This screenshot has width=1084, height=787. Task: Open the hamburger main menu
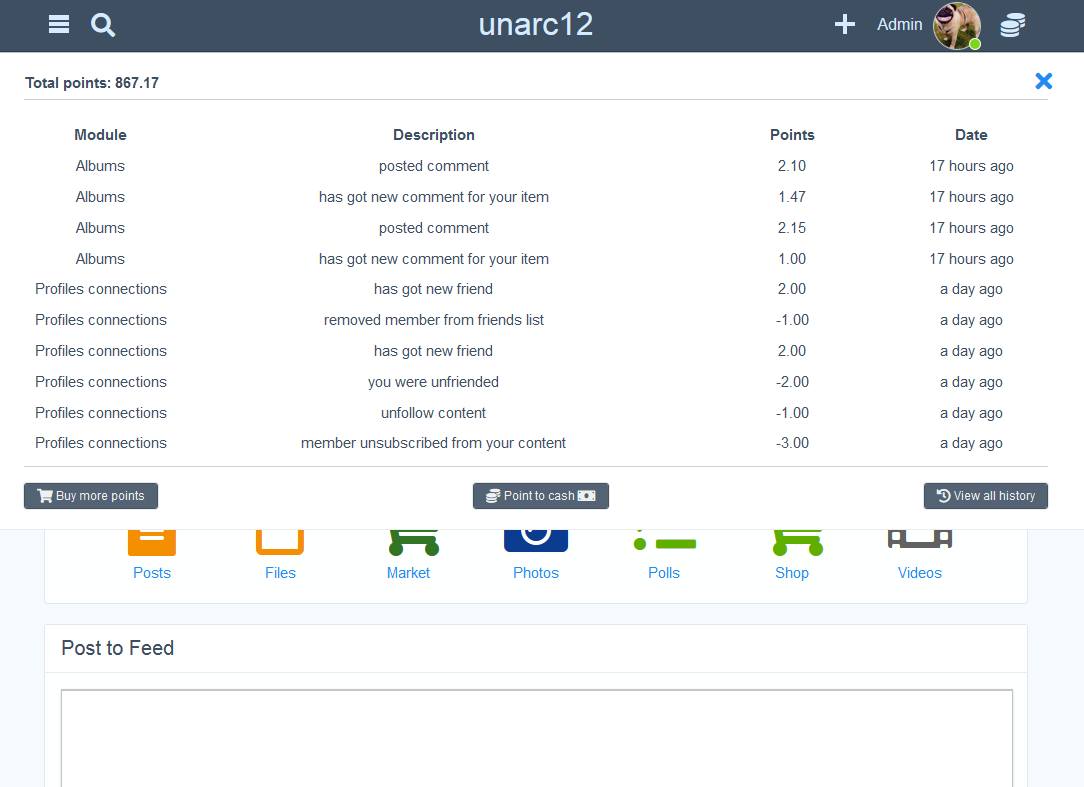point(59,25)
